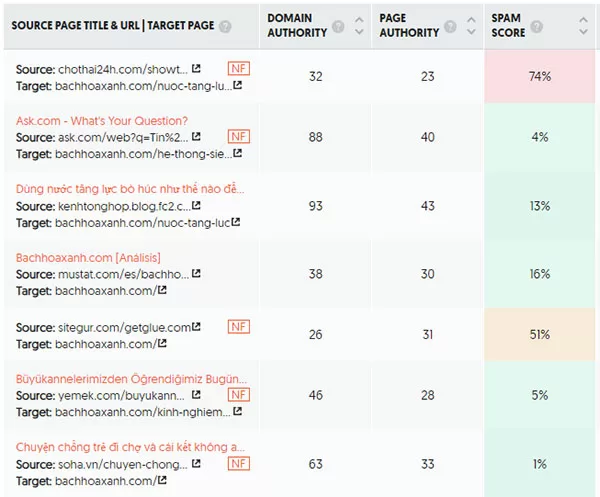Click target URL bachhoaxanh.com/he-thong-sie...

coord(143,154)
